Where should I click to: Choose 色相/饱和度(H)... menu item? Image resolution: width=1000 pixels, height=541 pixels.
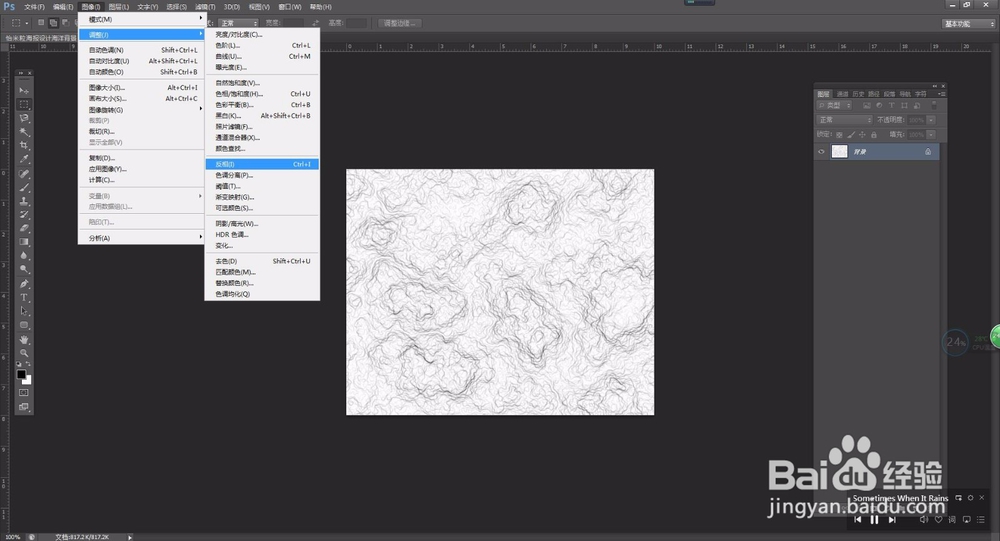(262, 94)
